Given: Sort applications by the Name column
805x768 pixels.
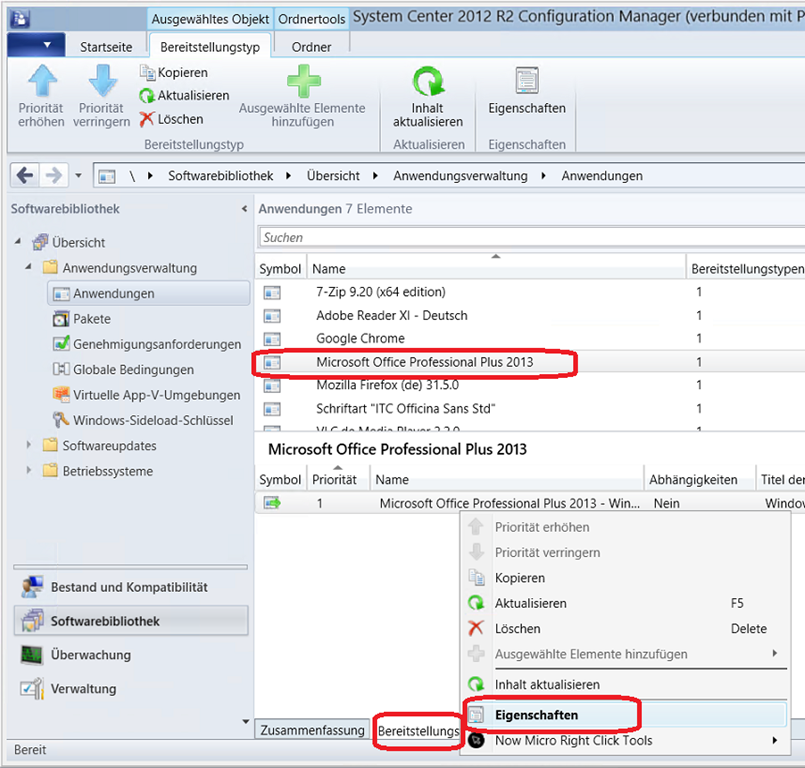Looking at the screenshot, I should pyautogui.click(x=496, y=268).
